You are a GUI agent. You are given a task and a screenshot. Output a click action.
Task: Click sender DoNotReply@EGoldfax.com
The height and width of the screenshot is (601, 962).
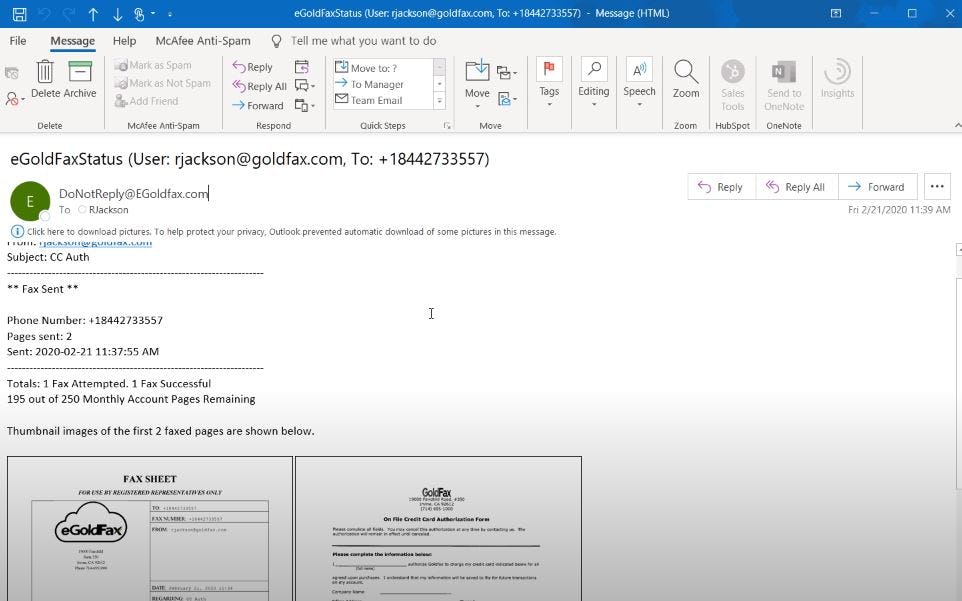click(133, 194)
